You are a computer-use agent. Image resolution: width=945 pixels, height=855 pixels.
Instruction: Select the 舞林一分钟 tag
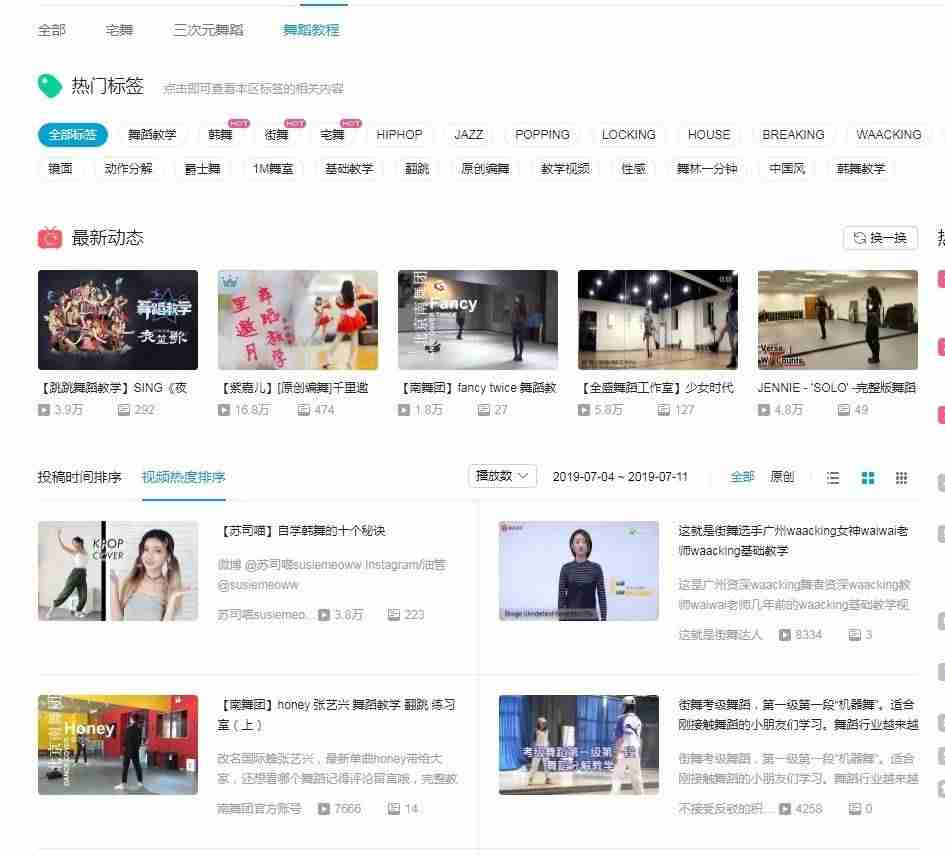707,169
